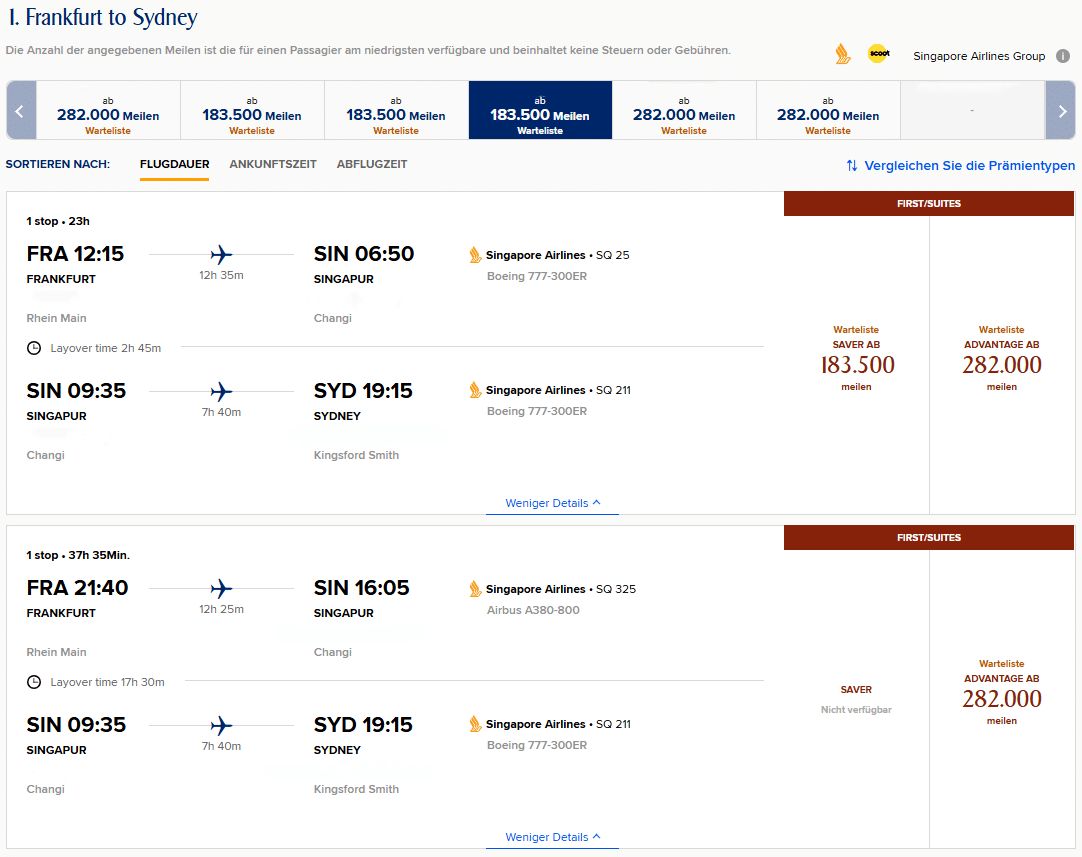The image size is (1082, 857).
Task: Select the highlighted 183.500 Meilen date option
Action: tap(540, 109)
